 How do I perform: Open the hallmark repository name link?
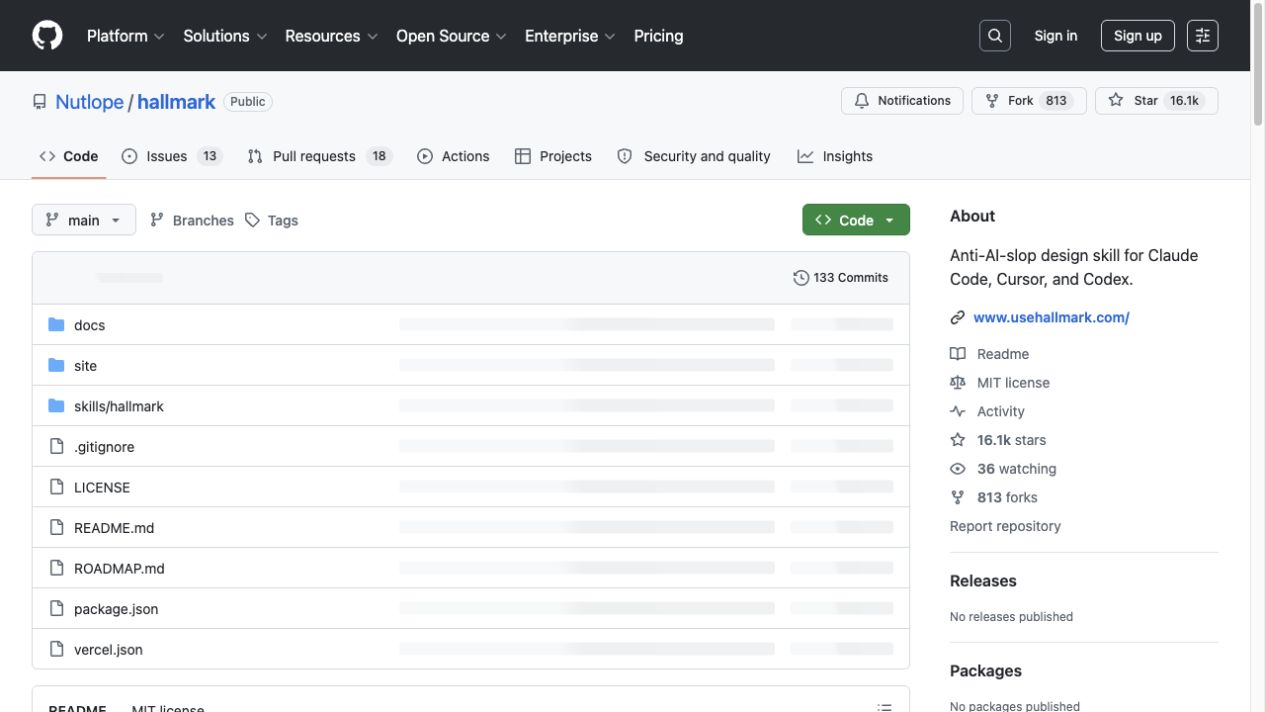click(x=176, y=102)
